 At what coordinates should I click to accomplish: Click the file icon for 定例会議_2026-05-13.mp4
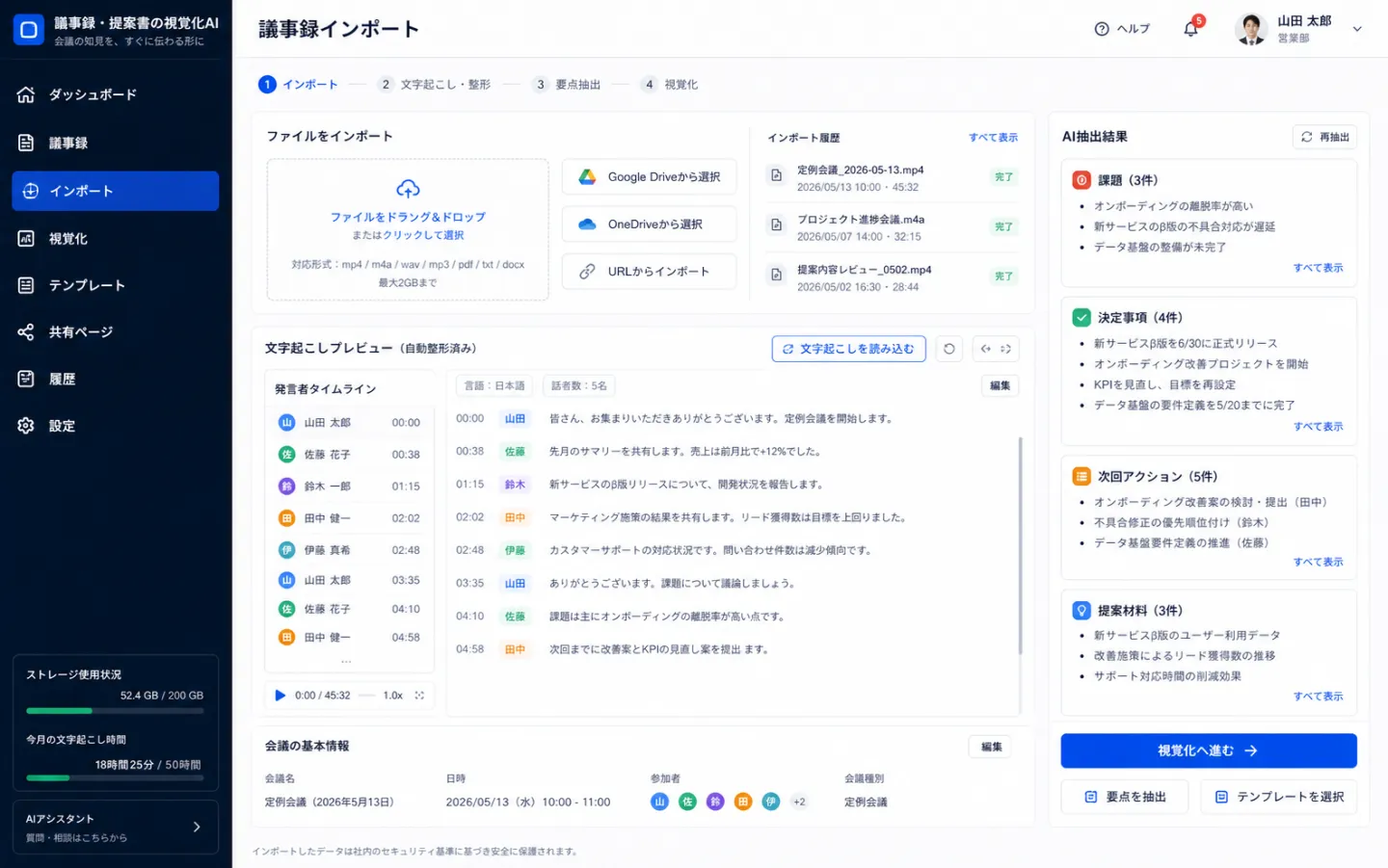pyautogui.click(x=776, y=175)
